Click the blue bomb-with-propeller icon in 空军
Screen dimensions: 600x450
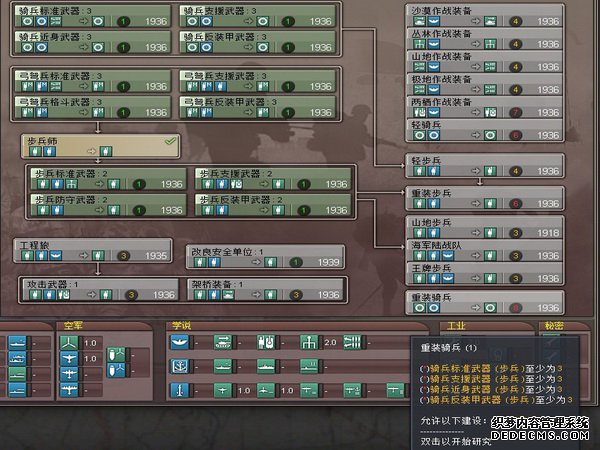tap(116, 370)
